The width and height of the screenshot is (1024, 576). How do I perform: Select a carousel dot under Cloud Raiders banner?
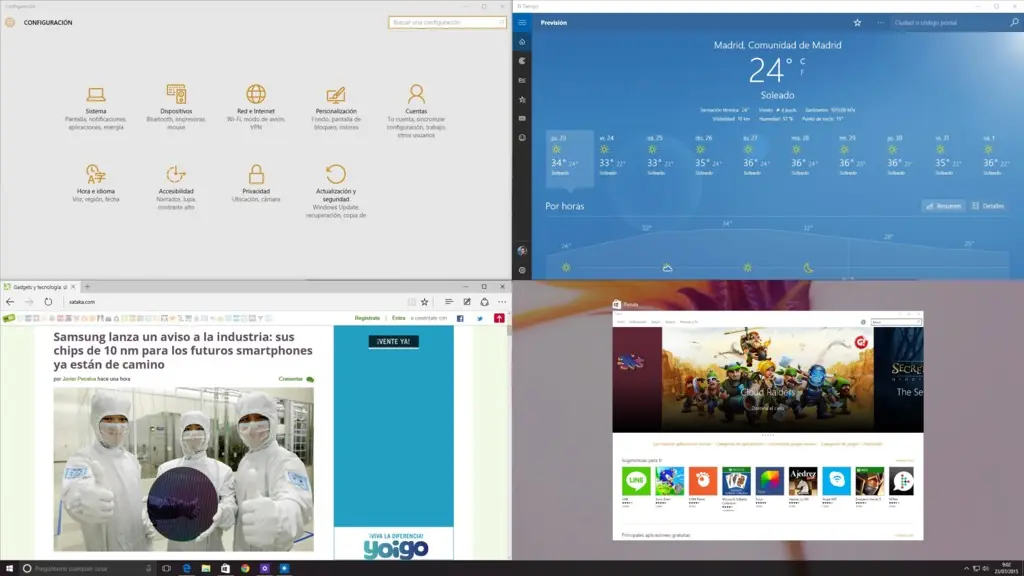[x=768, y=433]
